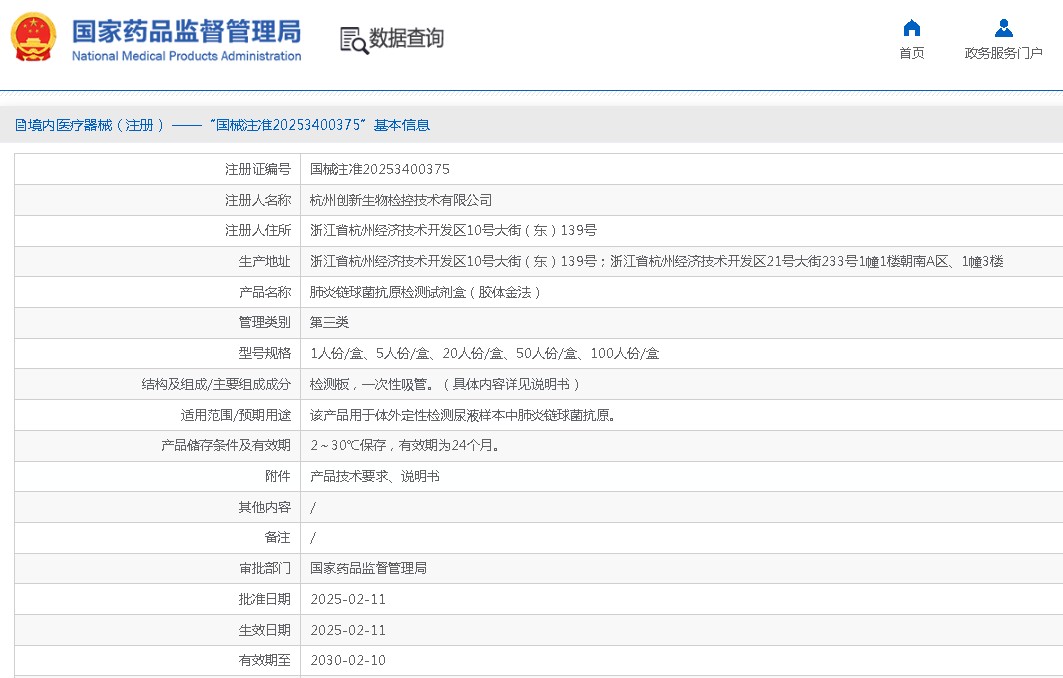Select the 产品技术要求、说明书 value
The height and width of the screenshot is (678, 1063).
coord(374,477)
